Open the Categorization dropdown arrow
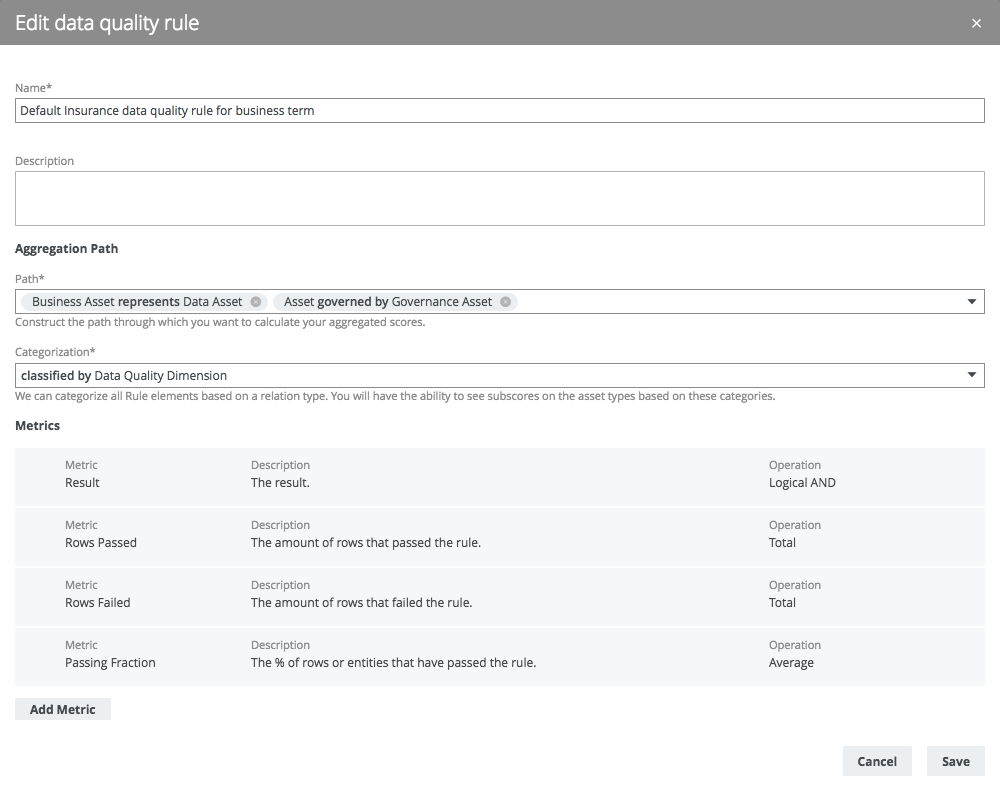Screen dimensions: 1000x790 971,375
